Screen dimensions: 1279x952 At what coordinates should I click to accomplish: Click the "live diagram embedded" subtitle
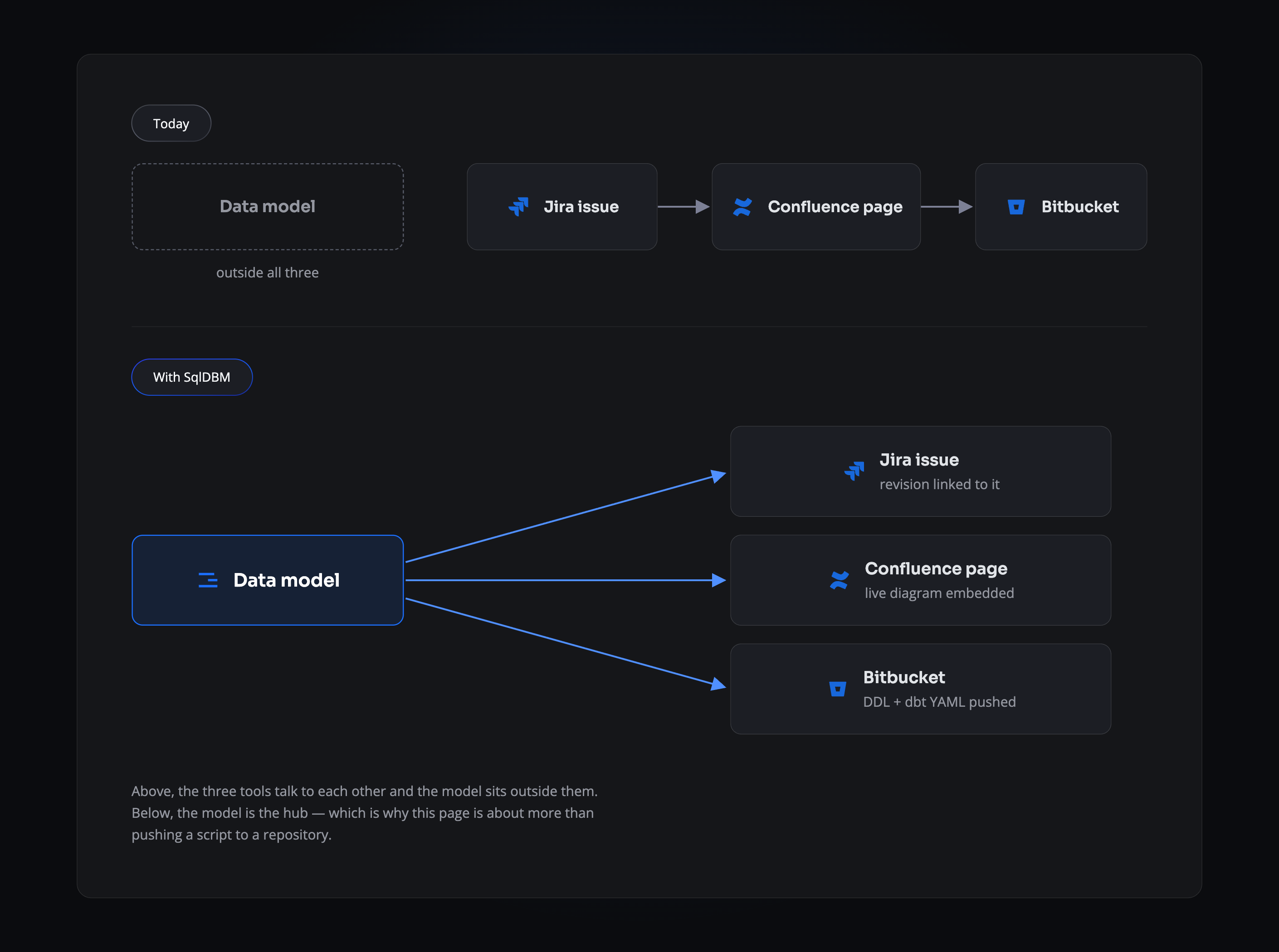pyautogui.click(x=939, y=593)
